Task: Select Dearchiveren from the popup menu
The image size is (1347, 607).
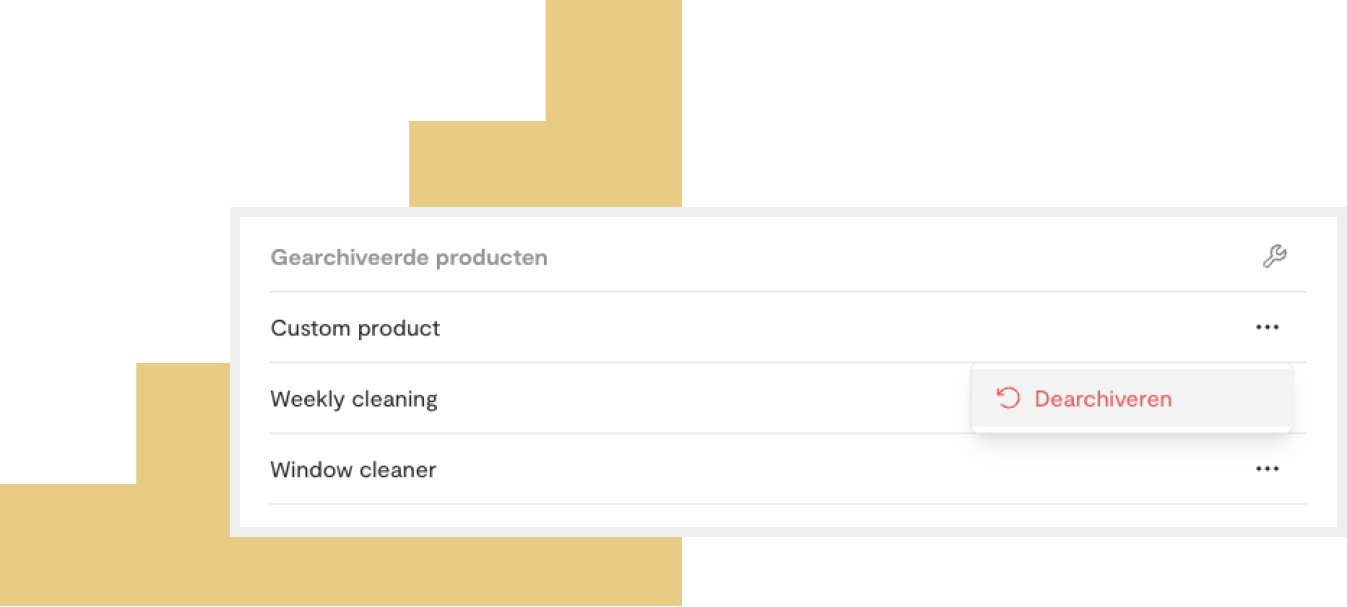Action: (1132, 398)
